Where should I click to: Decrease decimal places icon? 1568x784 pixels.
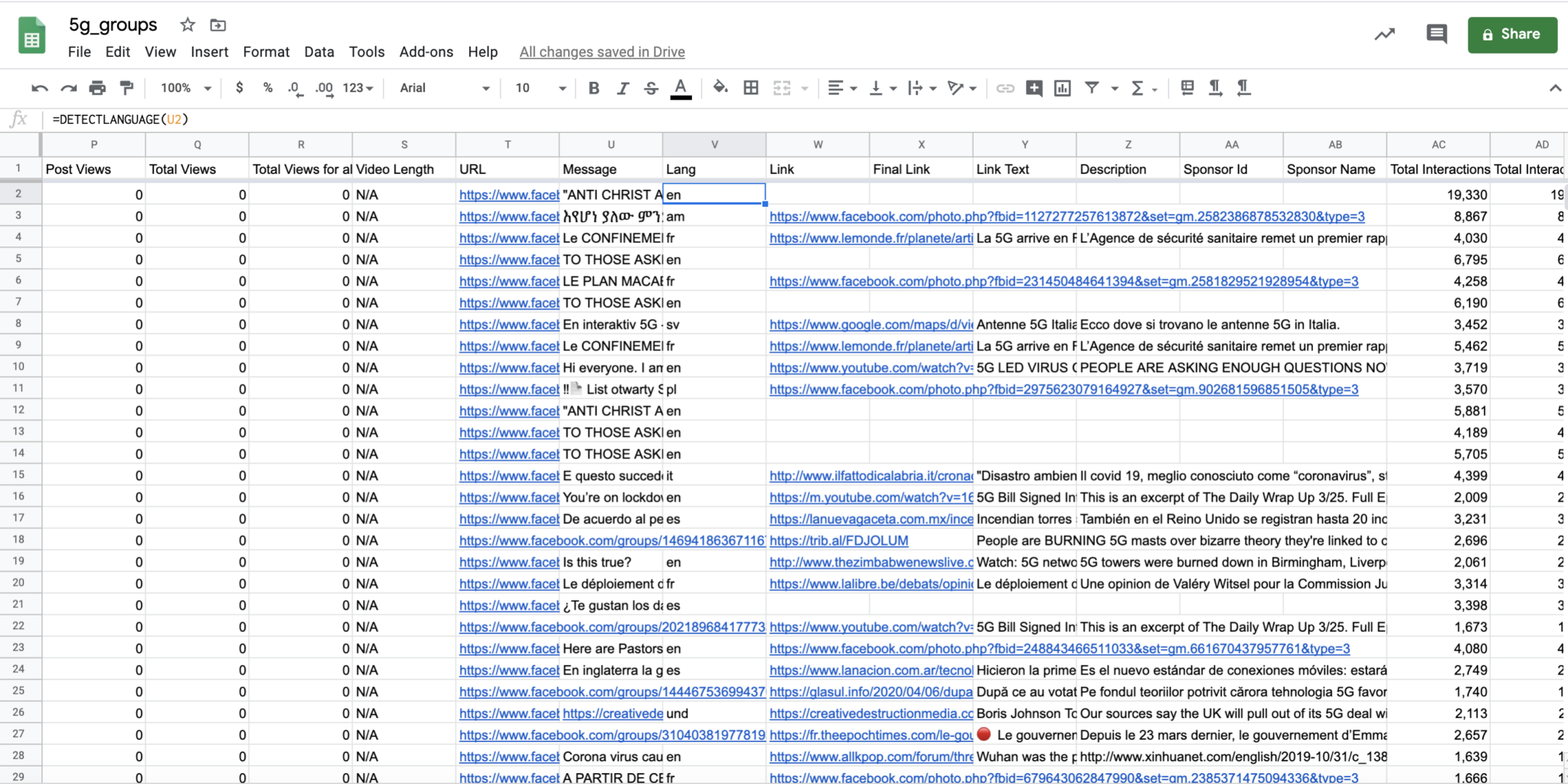(296, 88)
